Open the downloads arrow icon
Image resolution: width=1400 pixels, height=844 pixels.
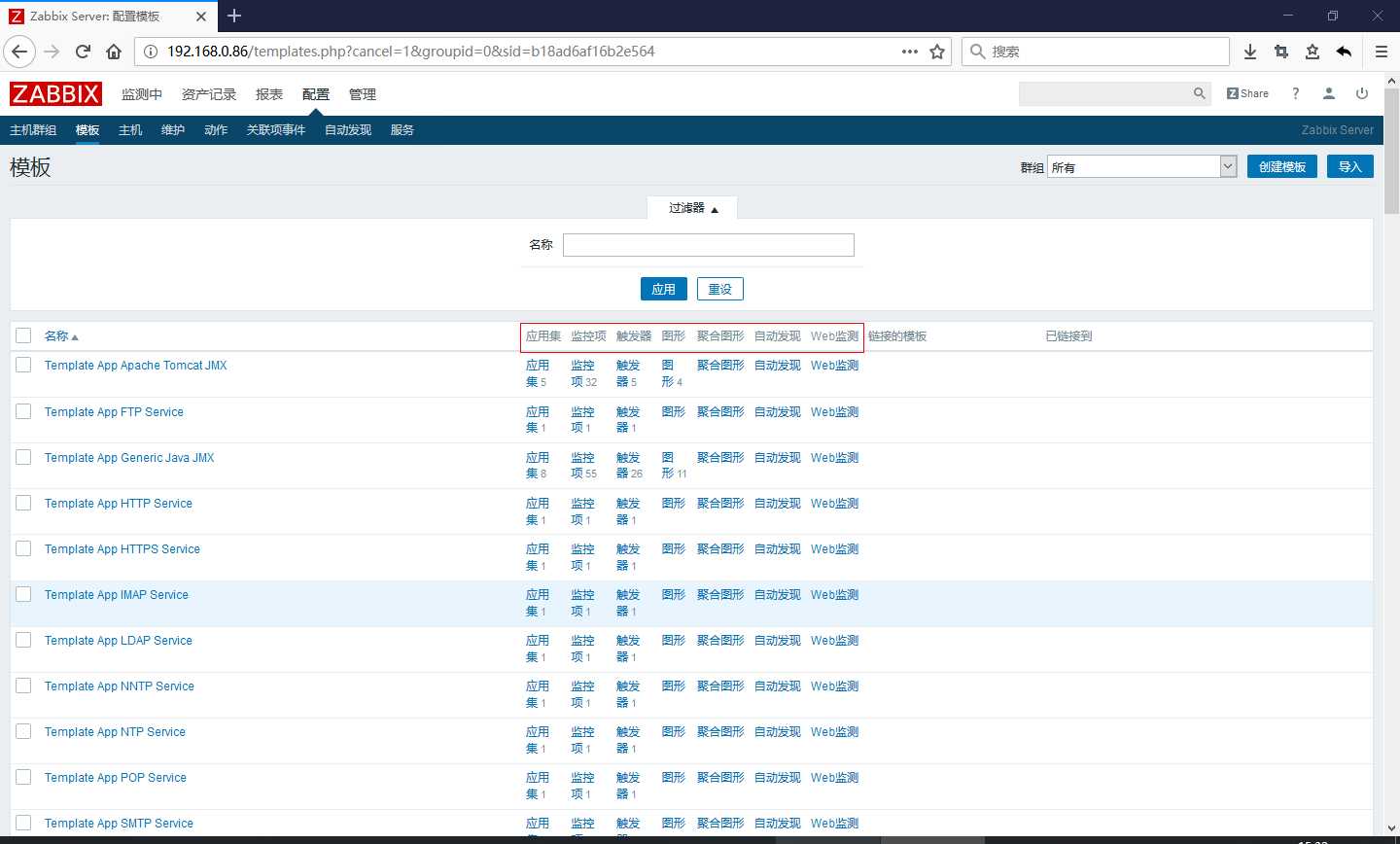coord(1250,52)
